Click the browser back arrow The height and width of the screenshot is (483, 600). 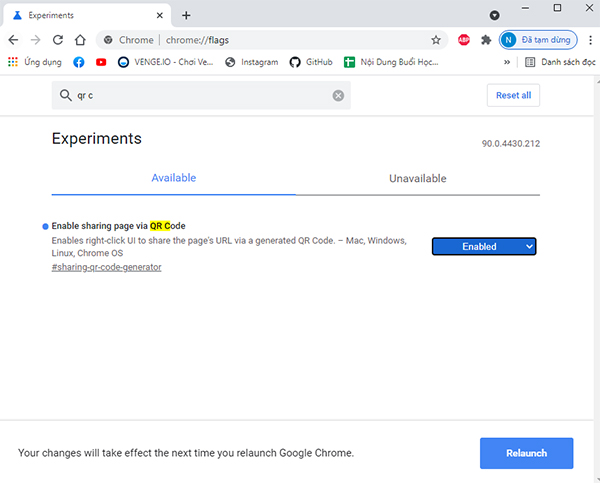13,40
